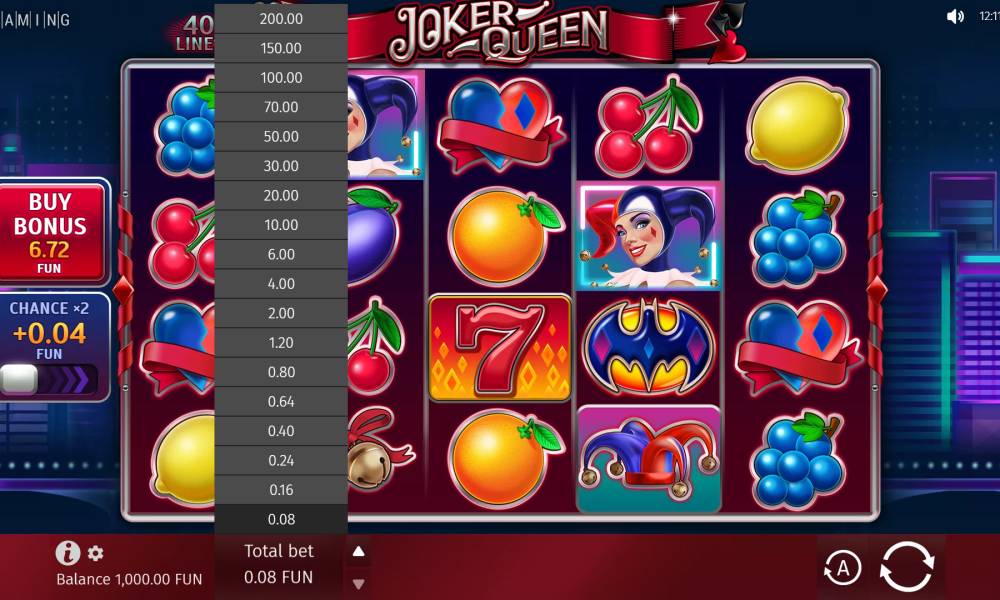Click the red 7 symbol
Viewport: 1000px width, 600px height.
(500, 348)
